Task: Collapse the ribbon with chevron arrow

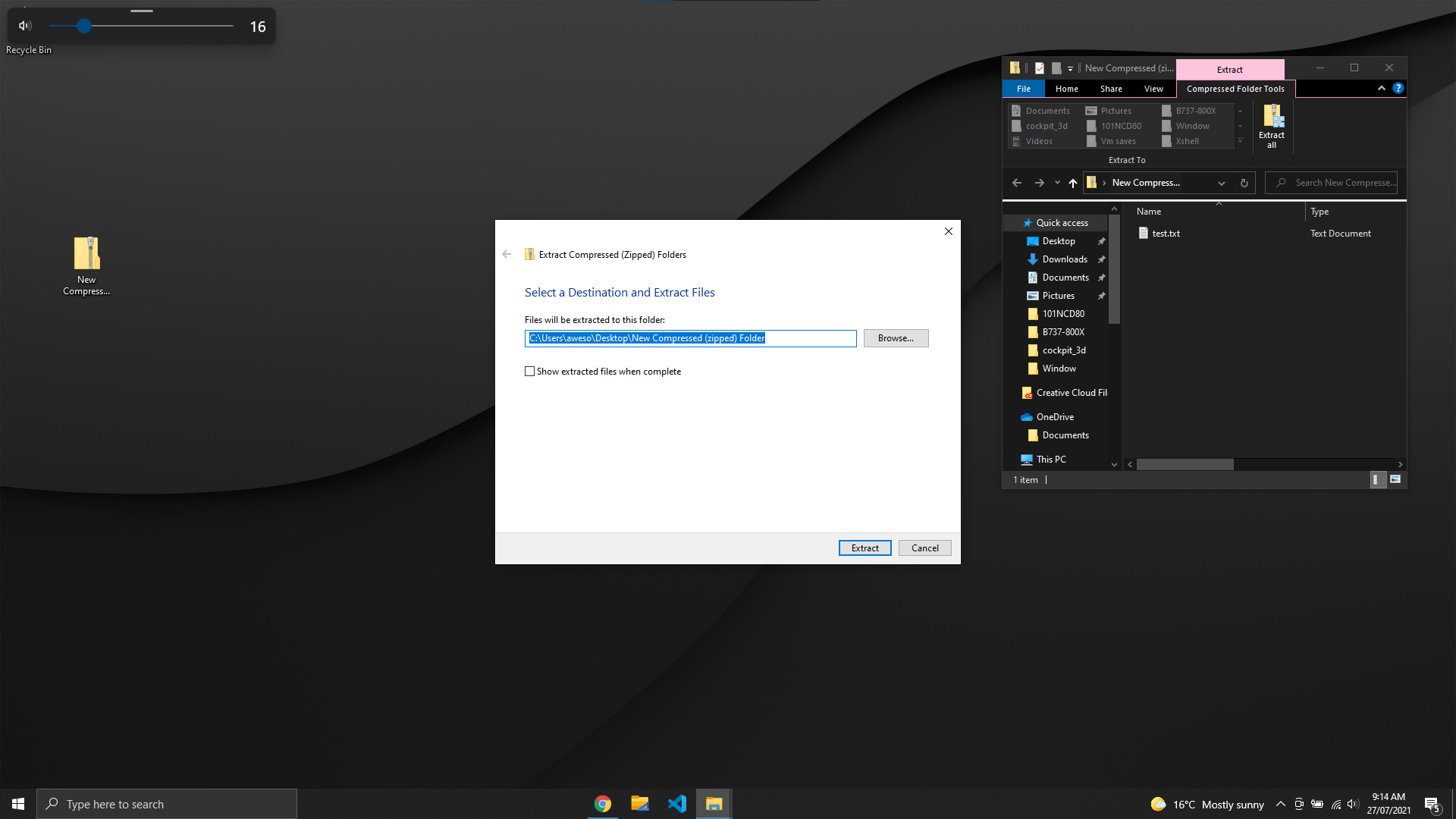Action: pyautogui.click(x=1382, y=89)
